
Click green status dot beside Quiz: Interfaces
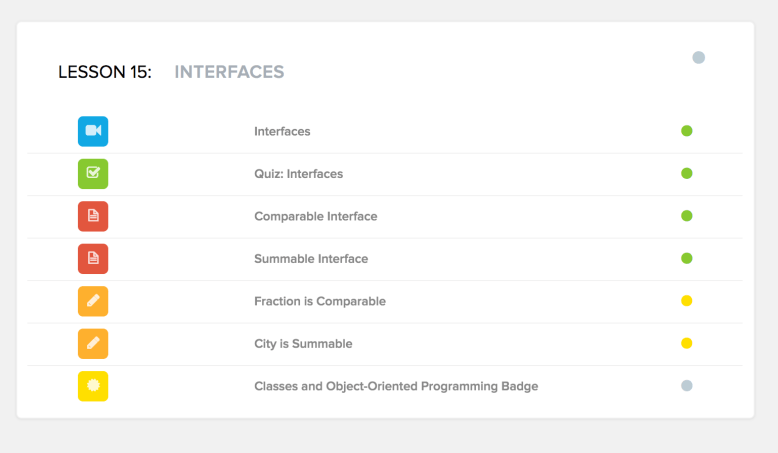click(687, 173)
